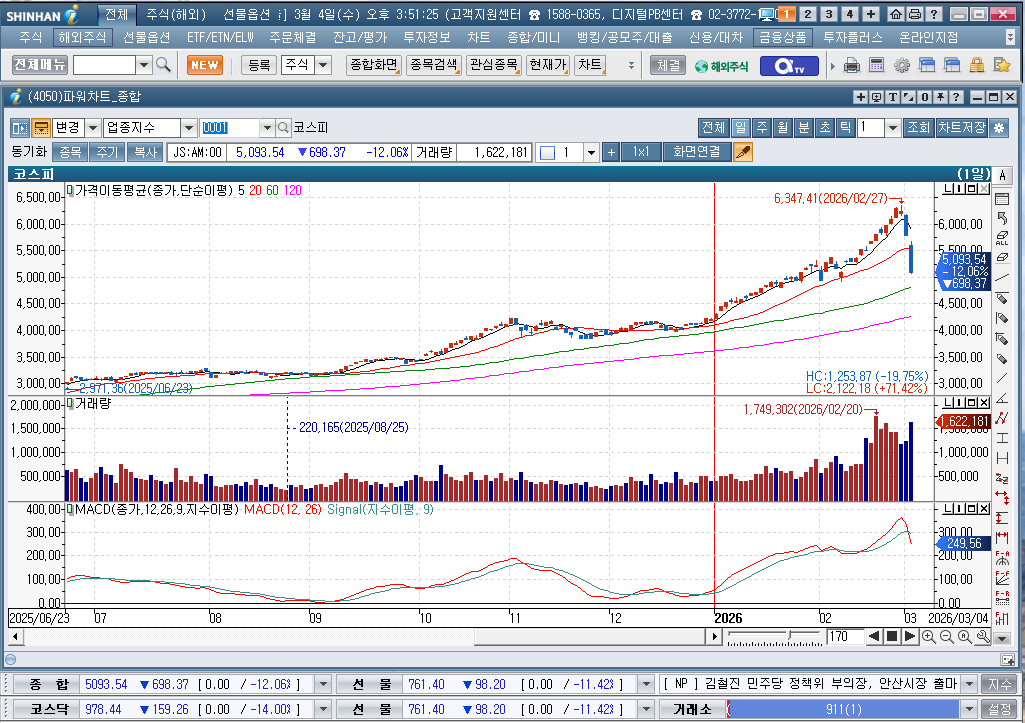Click the question mark help icon in the chart header

coord(956,97)
